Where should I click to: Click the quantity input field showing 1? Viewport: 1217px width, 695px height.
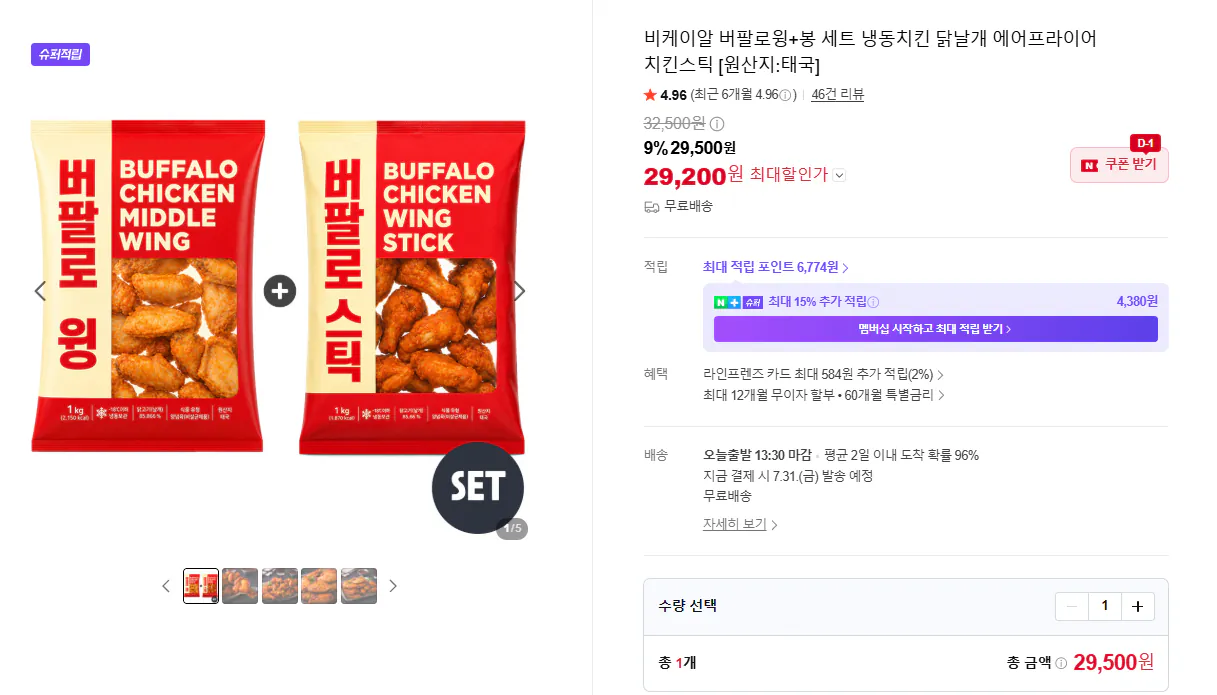tap(1105, 606)
